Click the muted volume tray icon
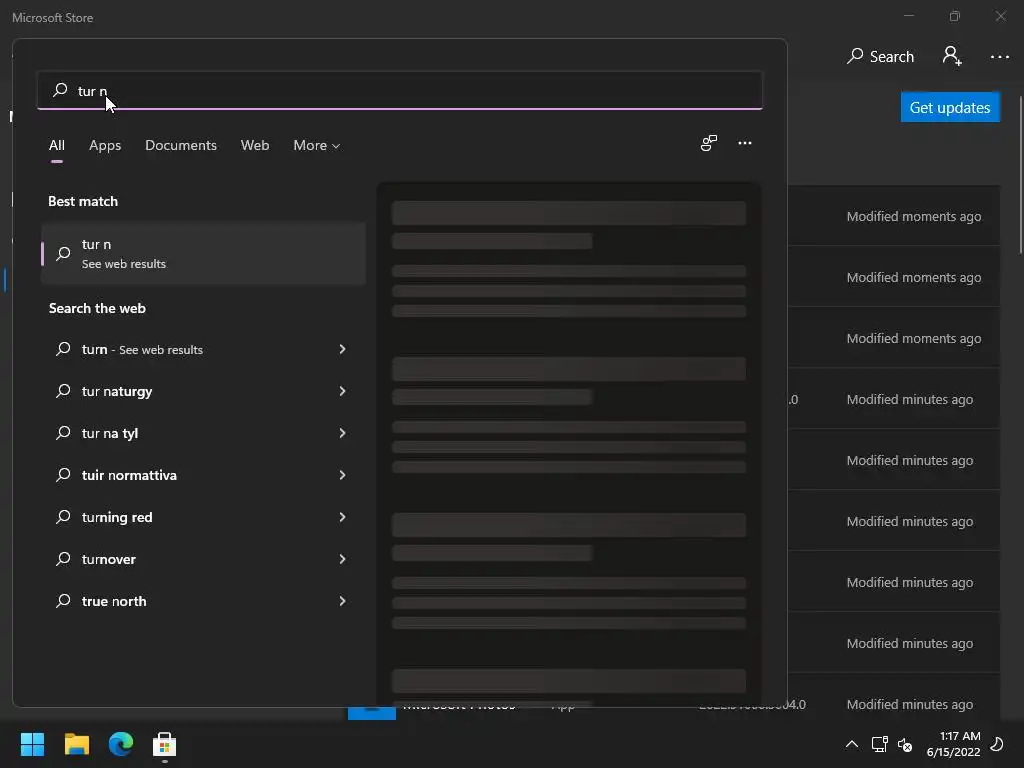The width and height of the screenshot is (1024, 768). (x=905, y=744)
